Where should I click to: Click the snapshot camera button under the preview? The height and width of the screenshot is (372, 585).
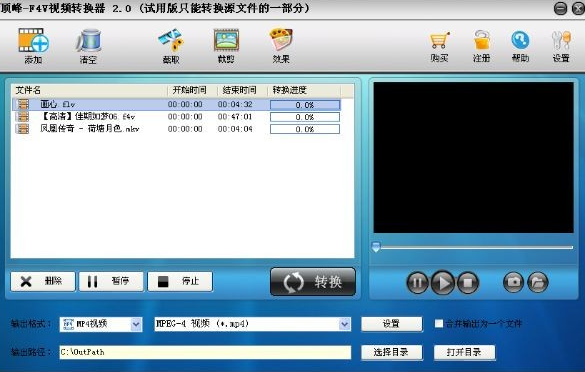pyautogui.click(x=513, y=282)
